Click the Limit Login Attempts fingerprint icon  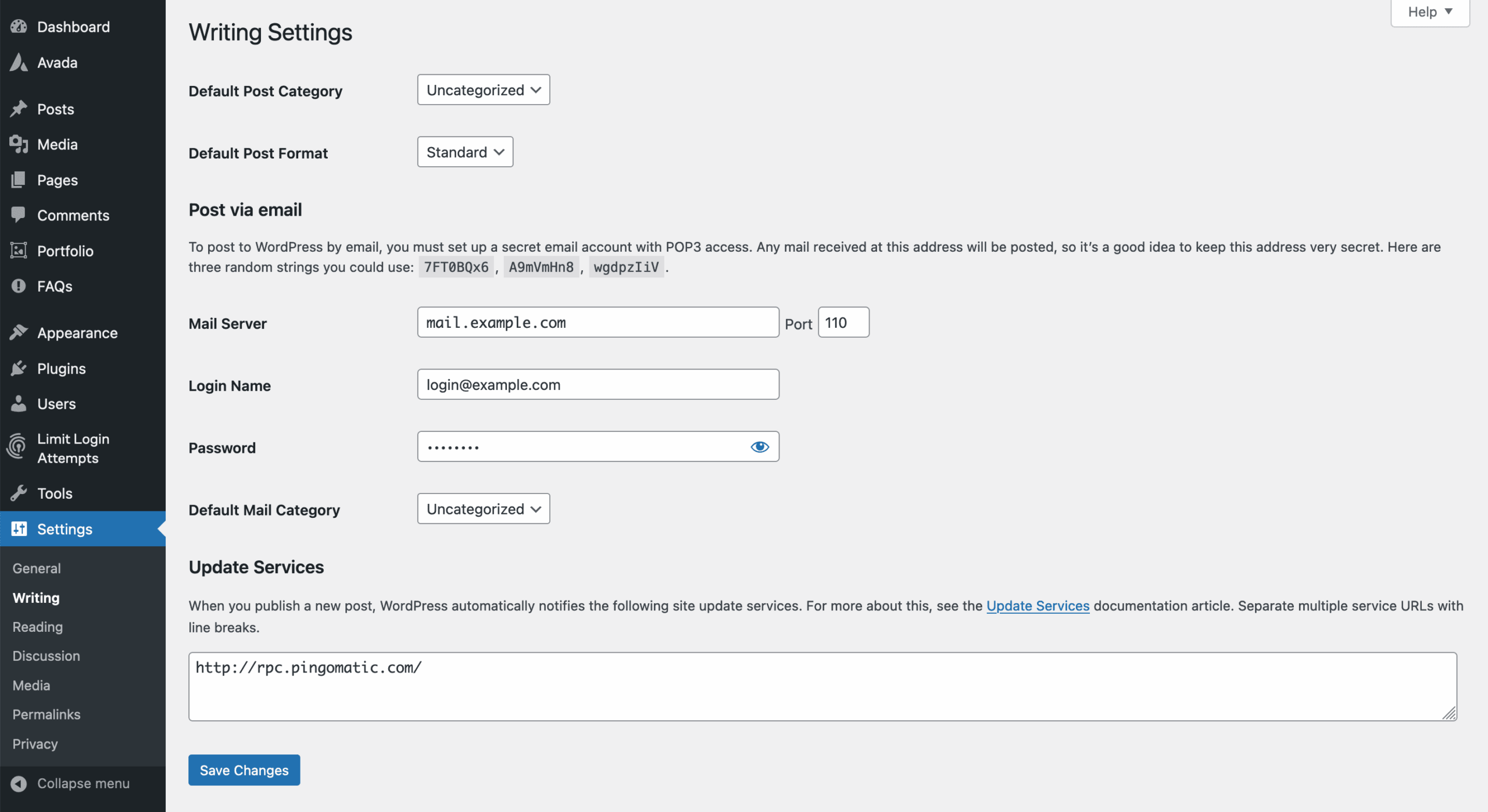pos(17,448)
